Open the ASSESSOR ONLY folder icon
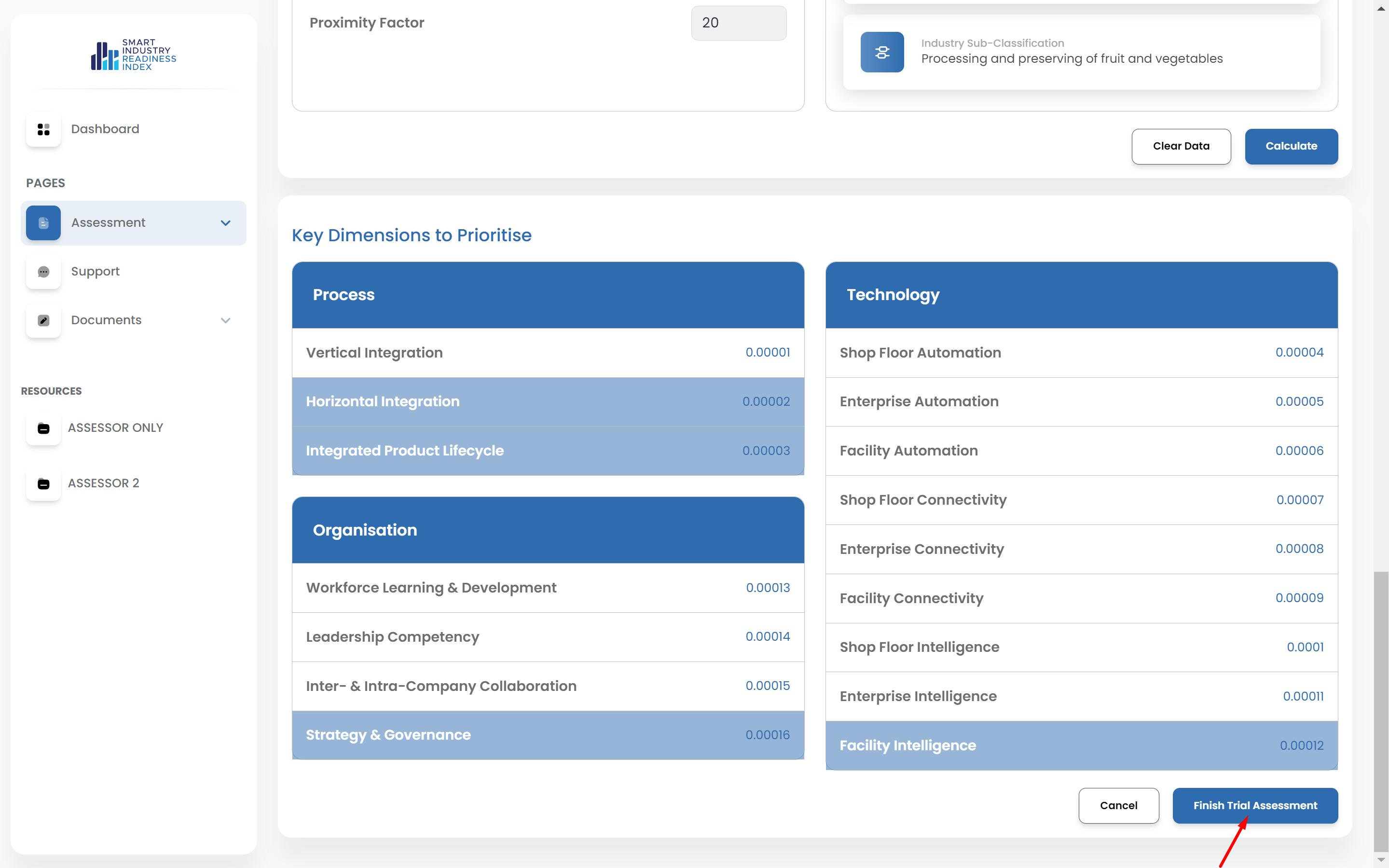Viewport: 1389px width, 868px height. point(43,428)
